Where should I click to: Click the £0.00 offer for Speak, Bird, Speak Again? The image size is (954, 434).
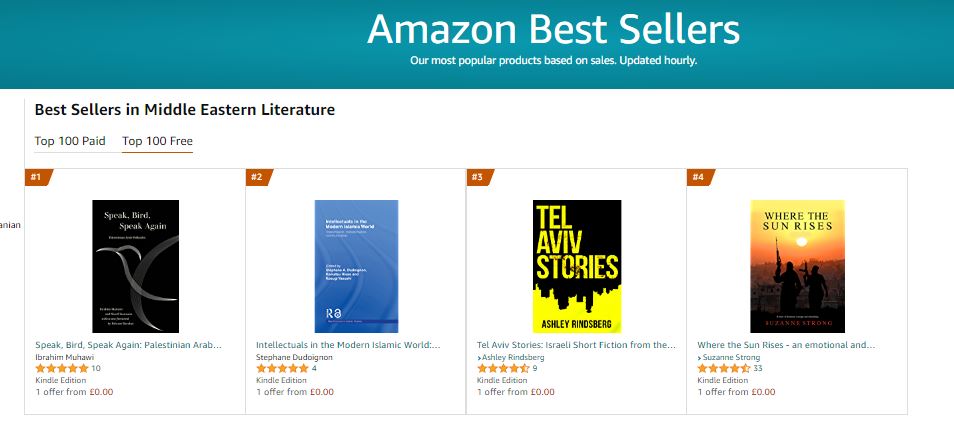pyautogui.click(x=100, y=392)
